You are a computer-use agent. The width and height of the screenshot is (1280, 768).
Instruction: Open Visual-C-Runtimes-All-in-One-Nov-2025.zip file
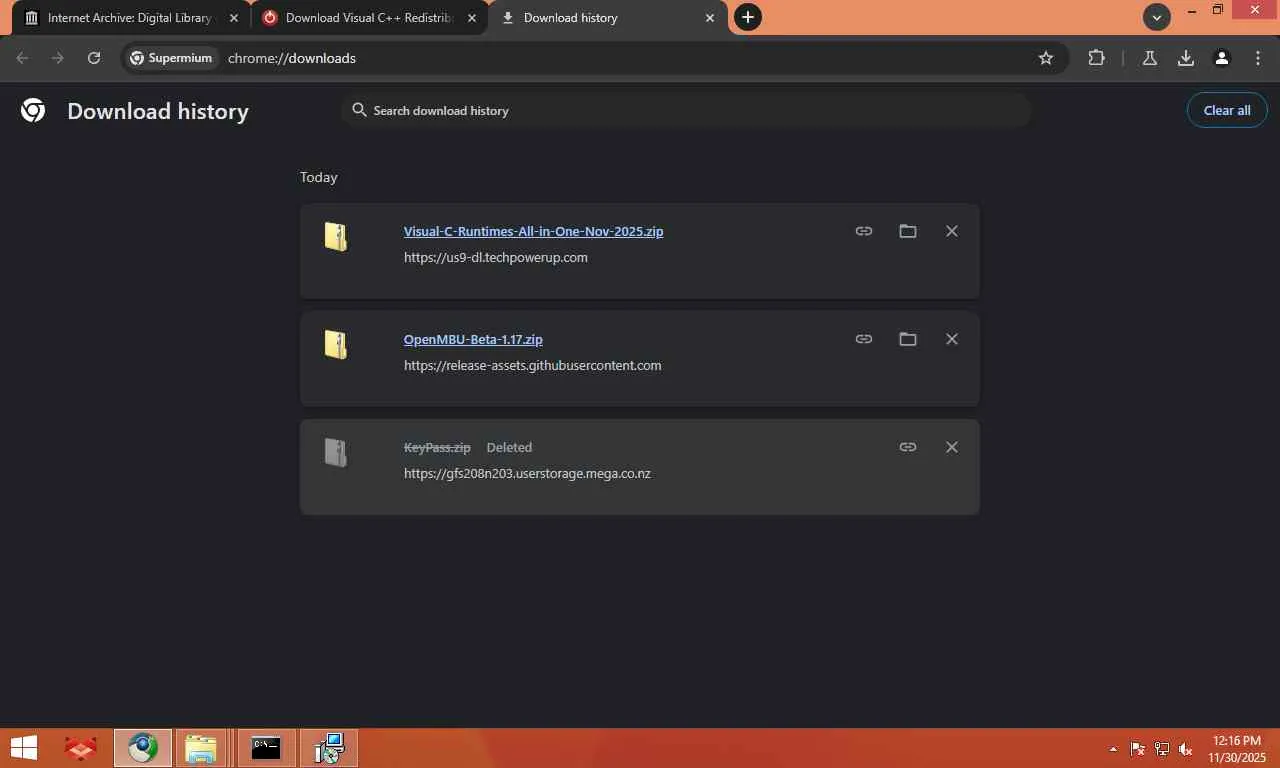pyautogui.click(x=533, y=231)
